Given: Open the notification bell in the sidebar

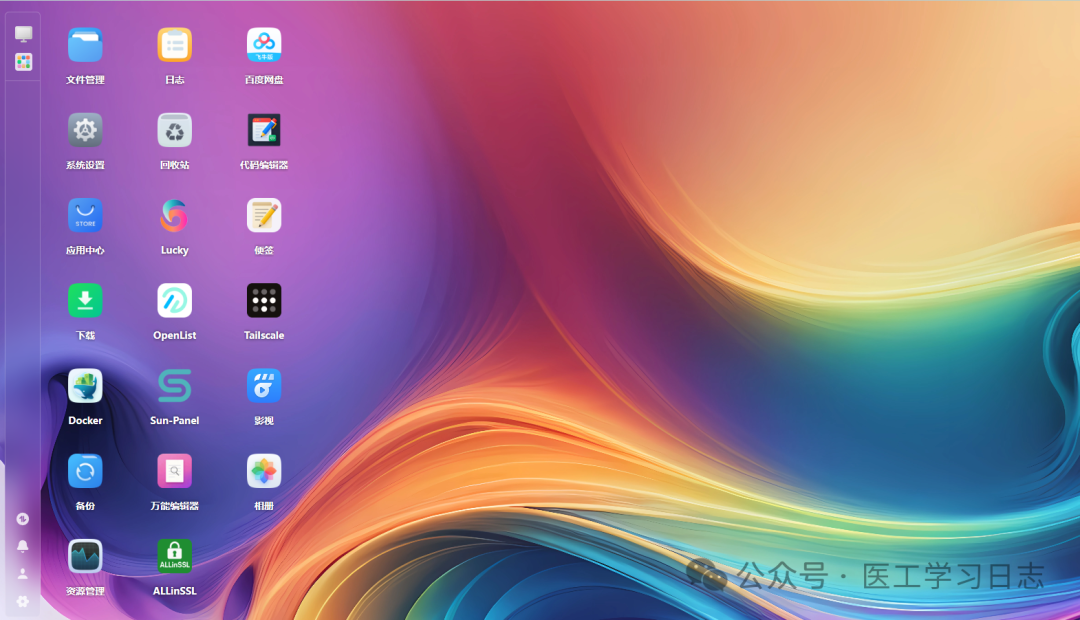Looking at the screenshot, I should pyautogui.click(x=22, y=547).
